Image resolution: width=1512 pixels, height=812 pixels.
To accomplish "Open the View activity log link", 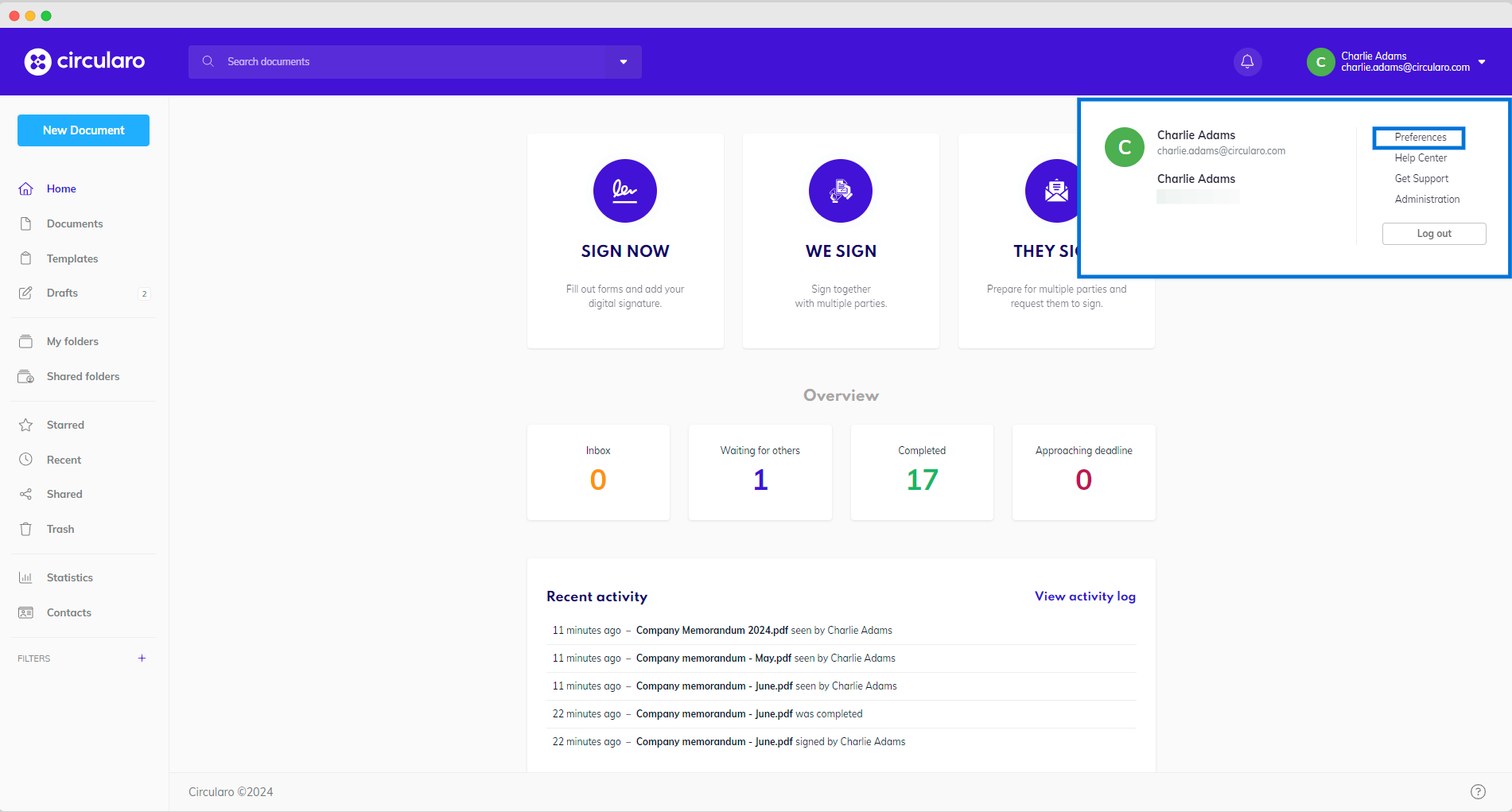I will tap(1085, 596).
